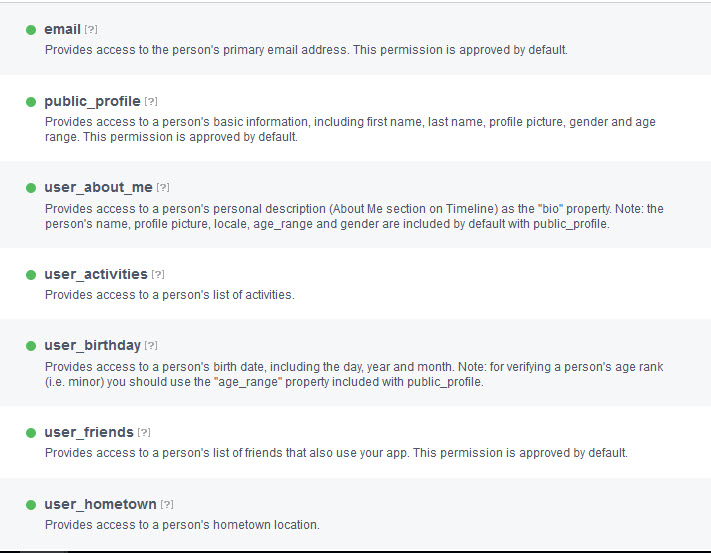Click the user_friends permission heading
Screen dimensions: 711x553
coord(88,432)
